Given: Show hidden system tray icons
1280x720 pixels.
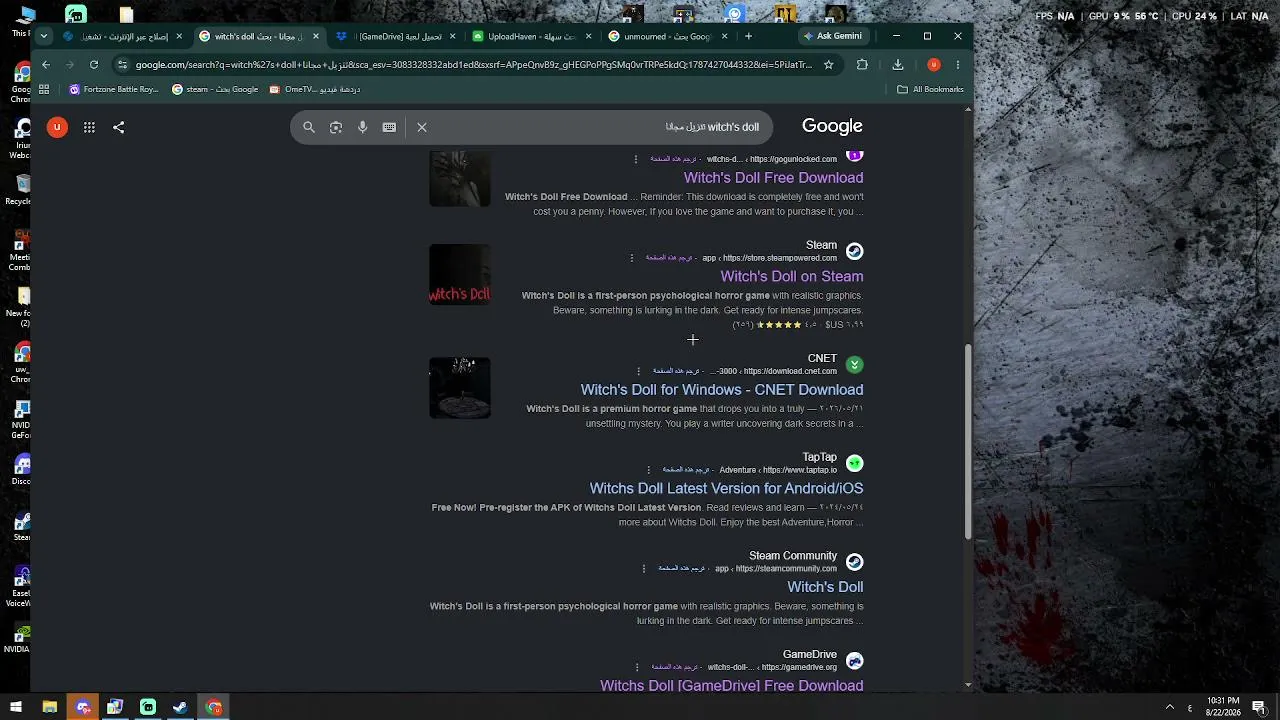Looking at the screenshot, I should (x=1170, y=707).
